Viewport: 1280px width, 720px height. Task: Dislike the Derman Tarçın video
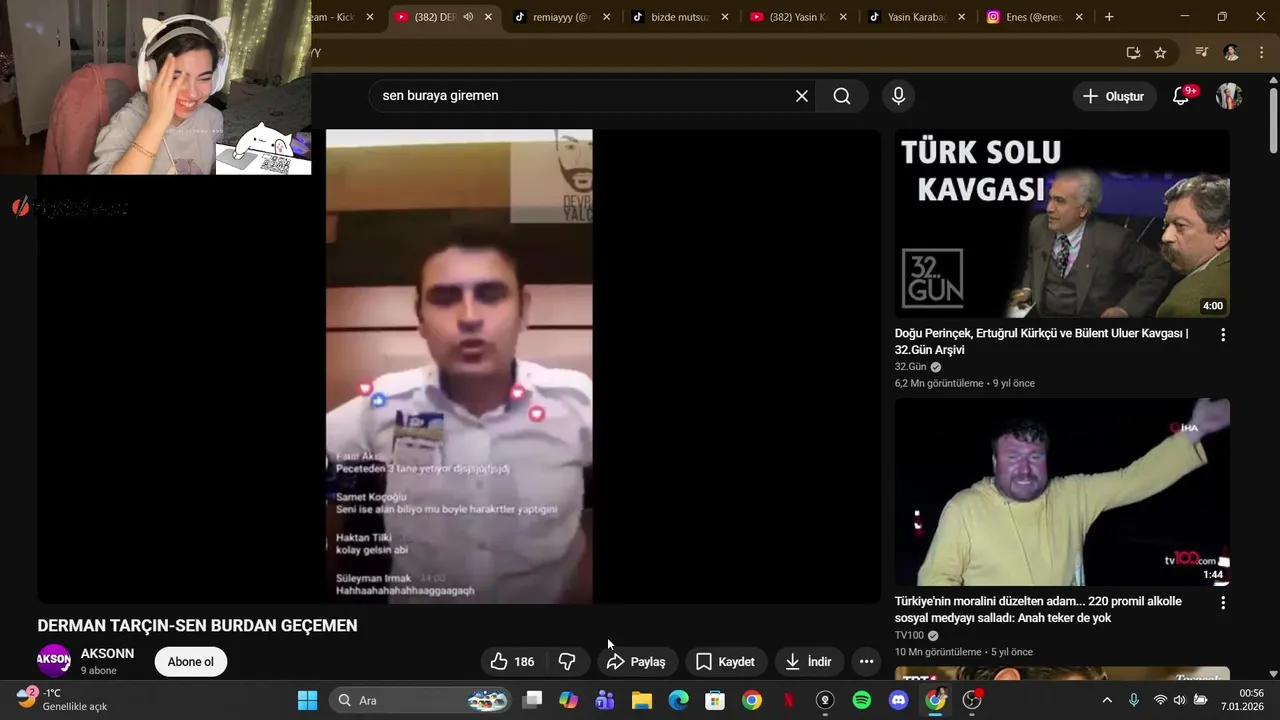coord(567,662)
